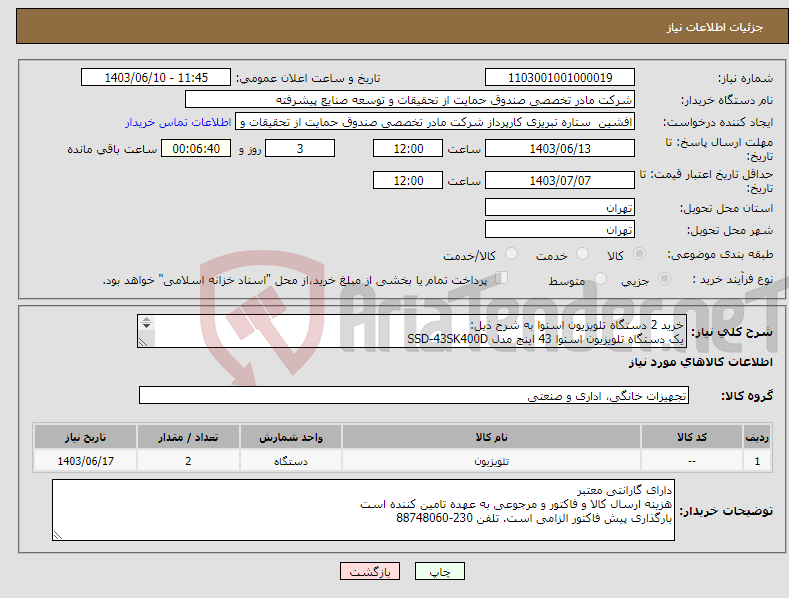Click the طبقه بندی موضوعی label
Image resolution: width=789 pixels, height=598 pixels.
point(720,254)
